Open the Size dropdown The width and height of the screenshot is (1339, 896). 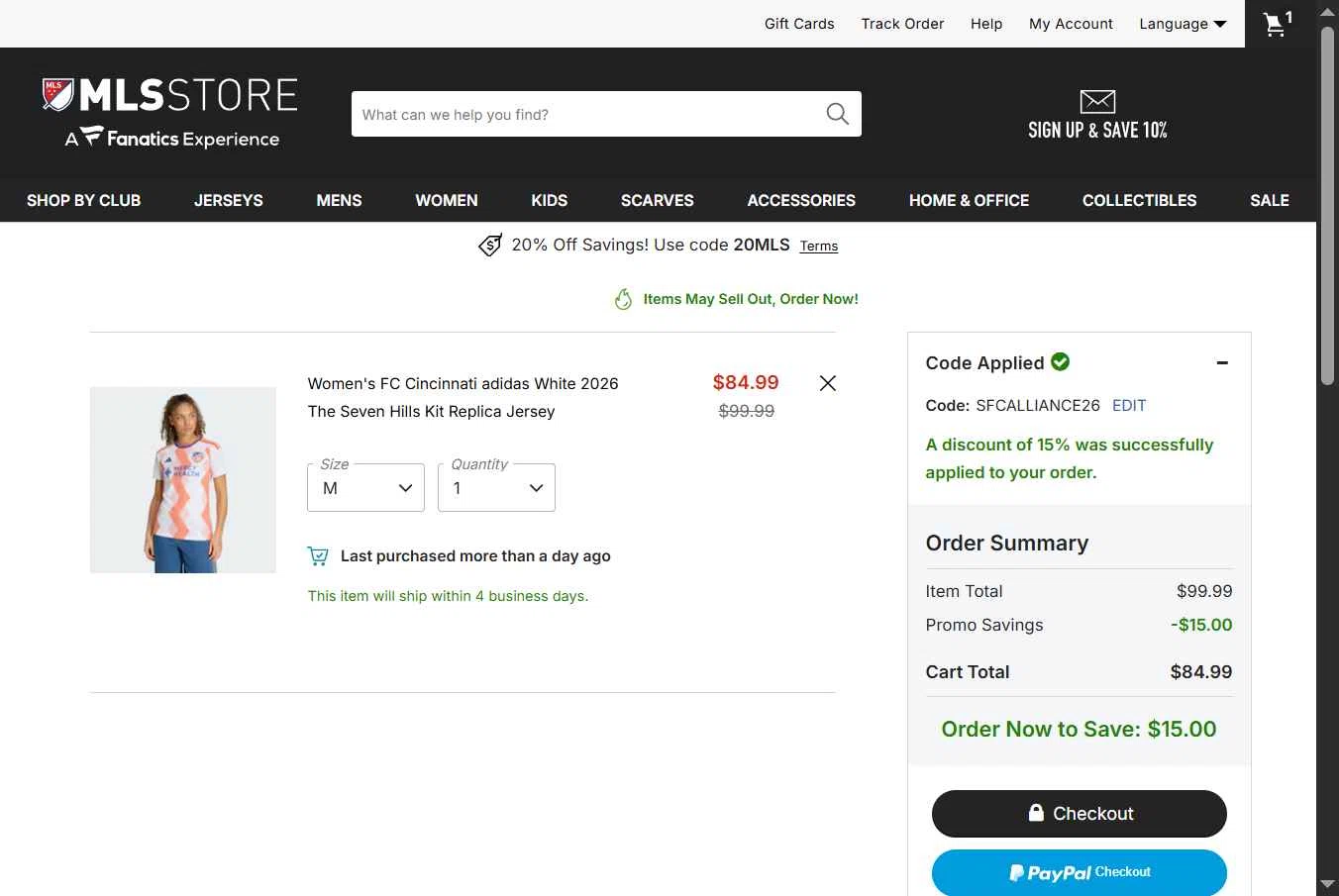click(365, 488)
